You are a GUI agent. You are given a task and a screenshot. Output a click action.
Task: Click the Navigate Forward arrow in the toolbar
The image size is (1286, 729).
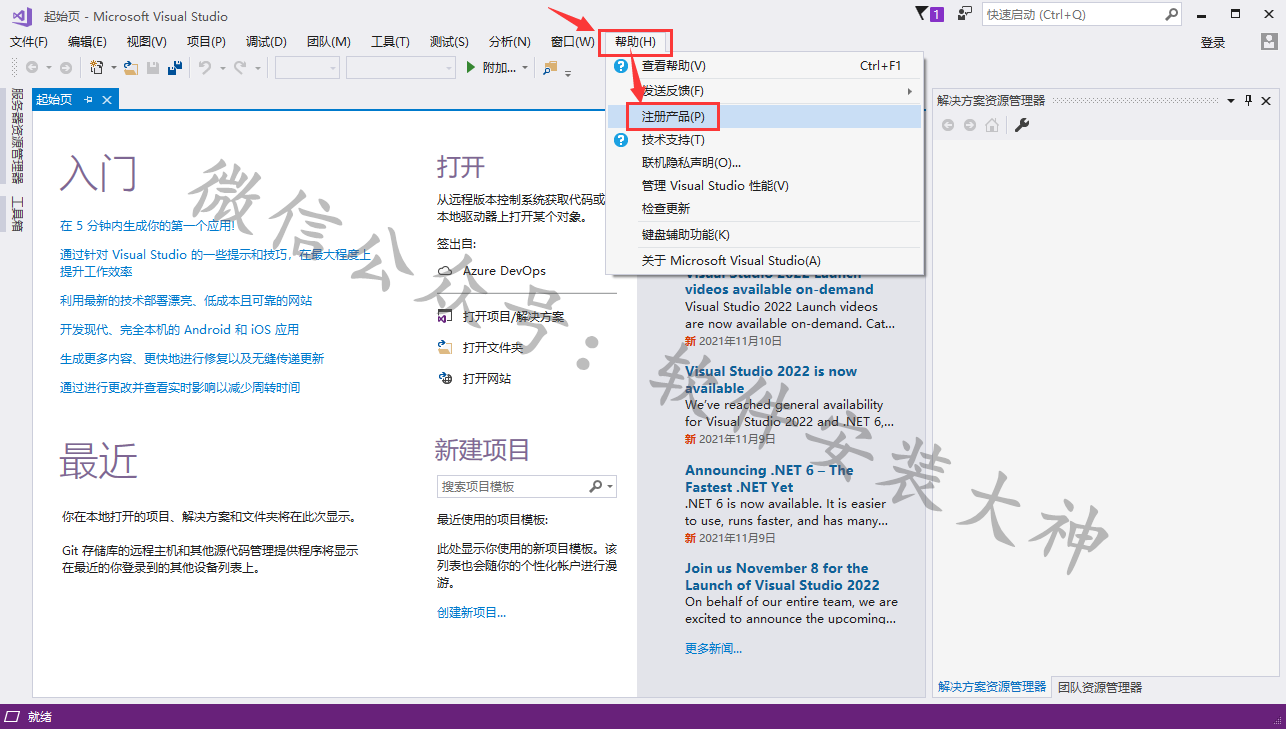coord(66,67)
